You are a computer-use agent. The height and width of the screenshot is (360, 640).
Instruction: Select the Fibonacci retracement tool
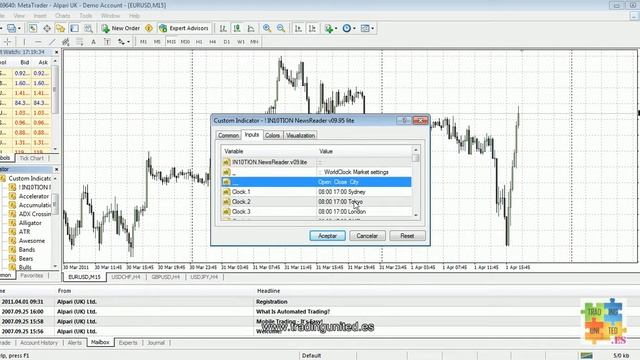pos(79,42)
